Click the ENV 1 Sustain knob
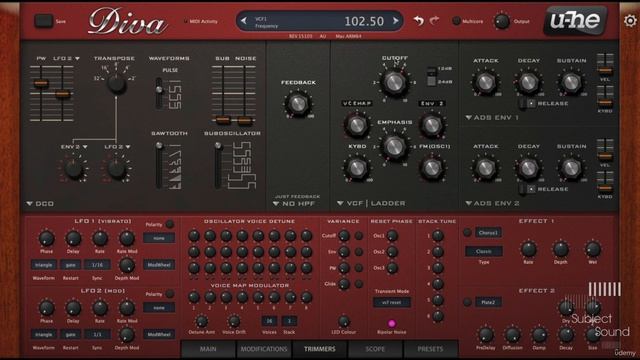640x360 pixels. (x=571, y=82)
